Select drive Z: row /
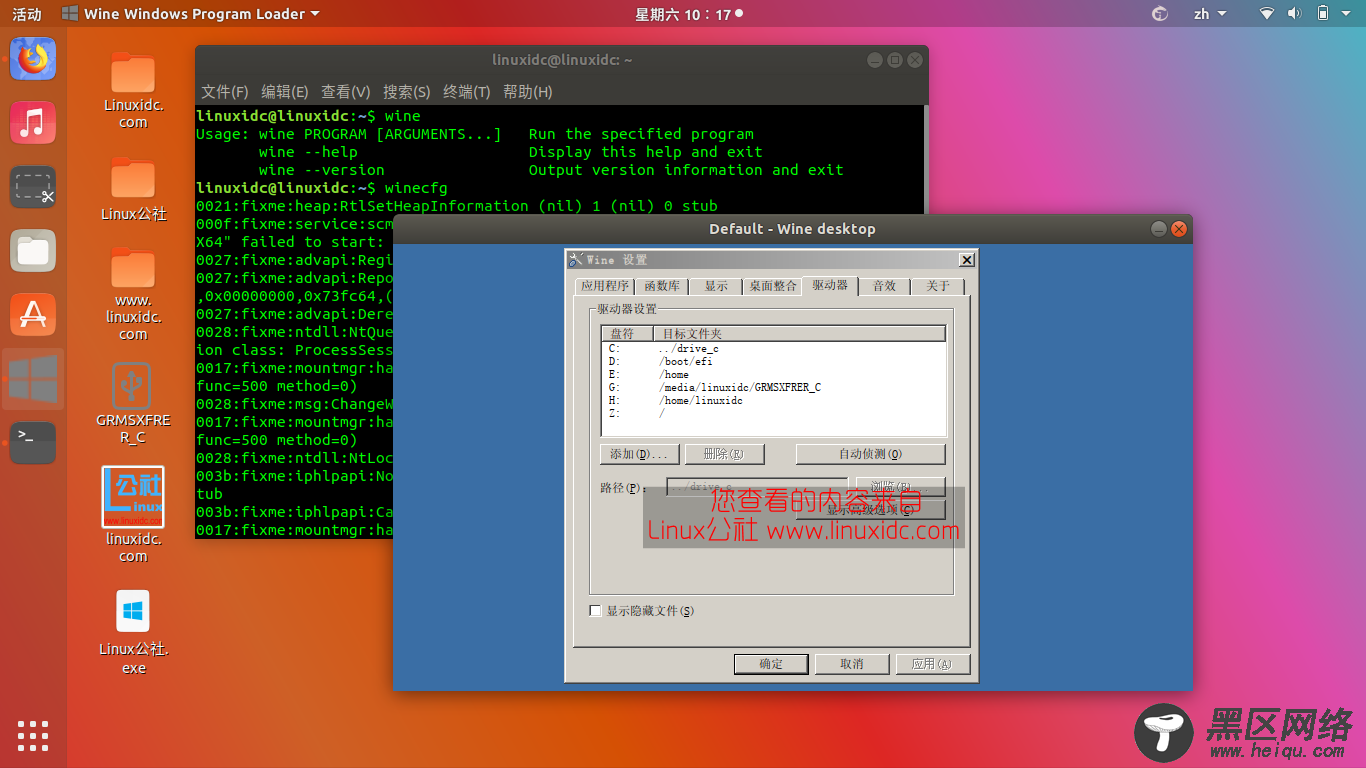 pos(773,414)
